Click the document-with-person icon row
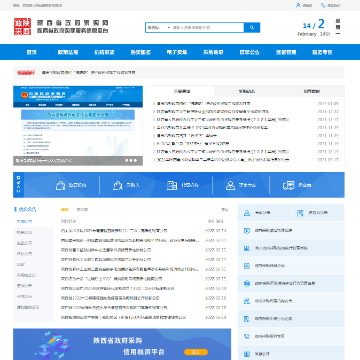The width and height of the screenshot is (360, 360). 291,319
